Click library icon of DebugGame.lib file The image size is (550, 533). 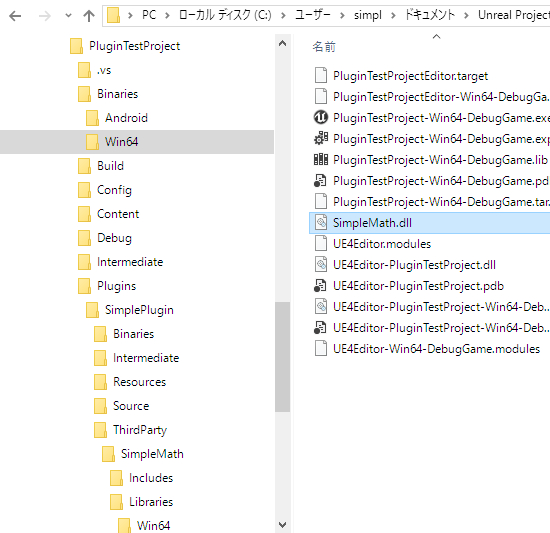coord(321,160)
